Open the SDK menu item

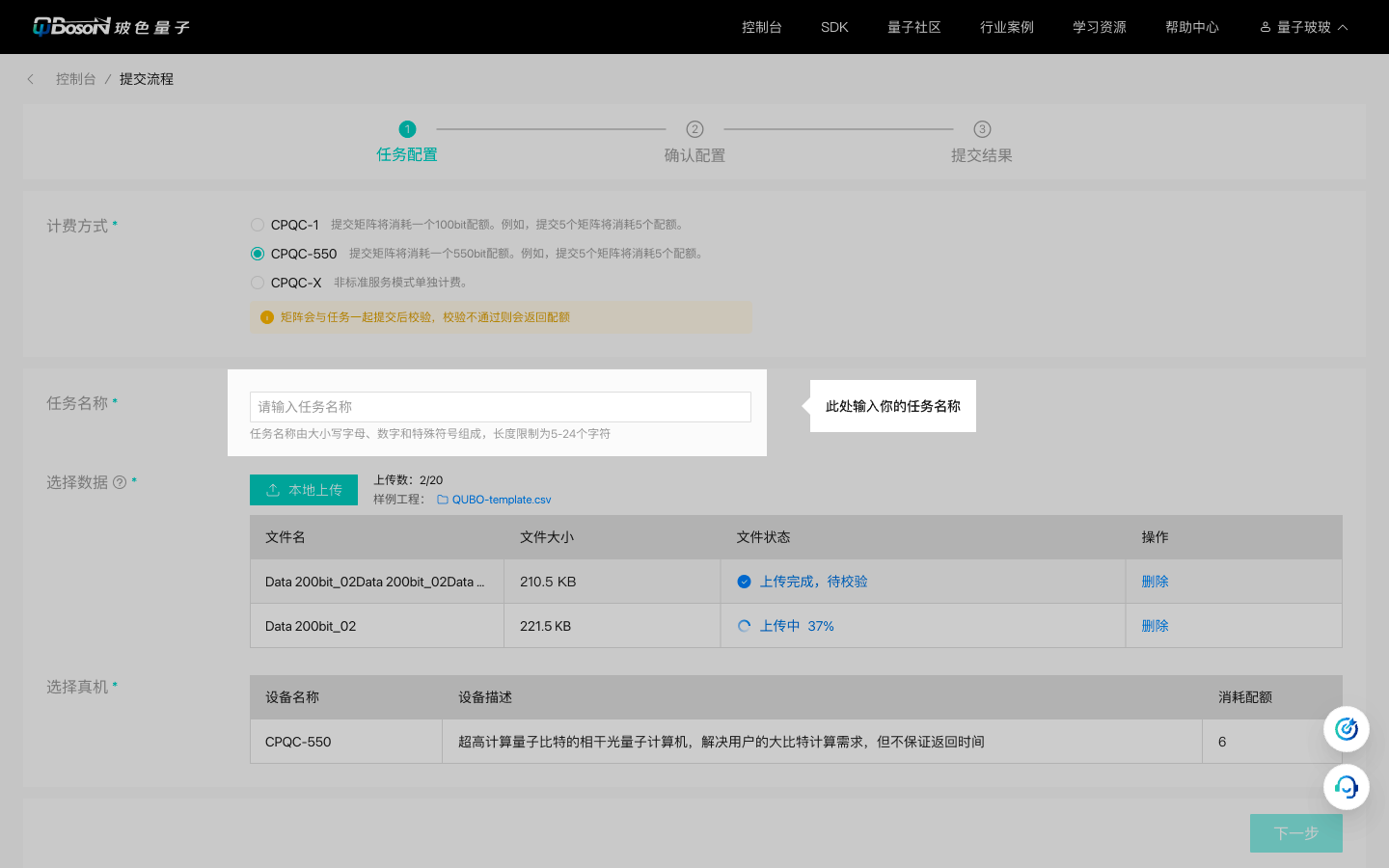834,27
